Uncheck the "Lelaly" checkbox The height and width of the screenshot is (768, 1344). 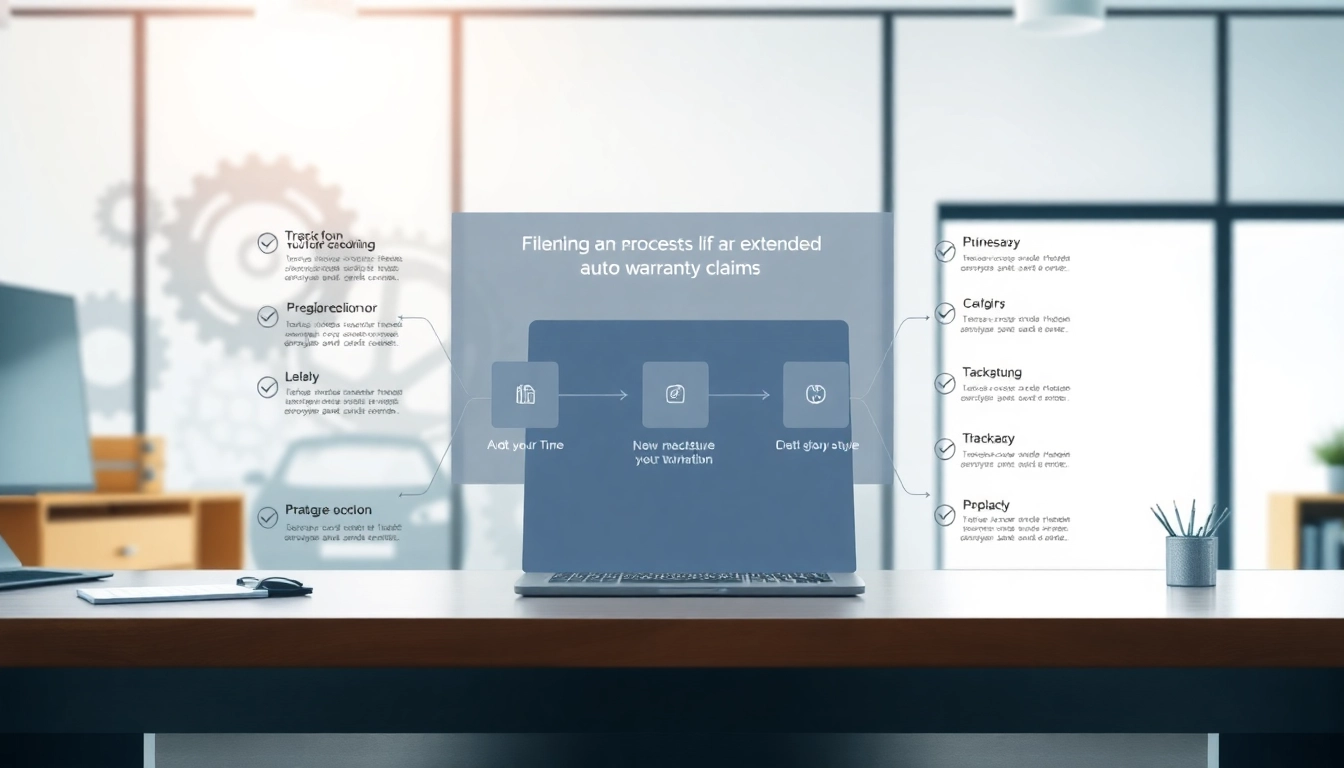[268, 387]
